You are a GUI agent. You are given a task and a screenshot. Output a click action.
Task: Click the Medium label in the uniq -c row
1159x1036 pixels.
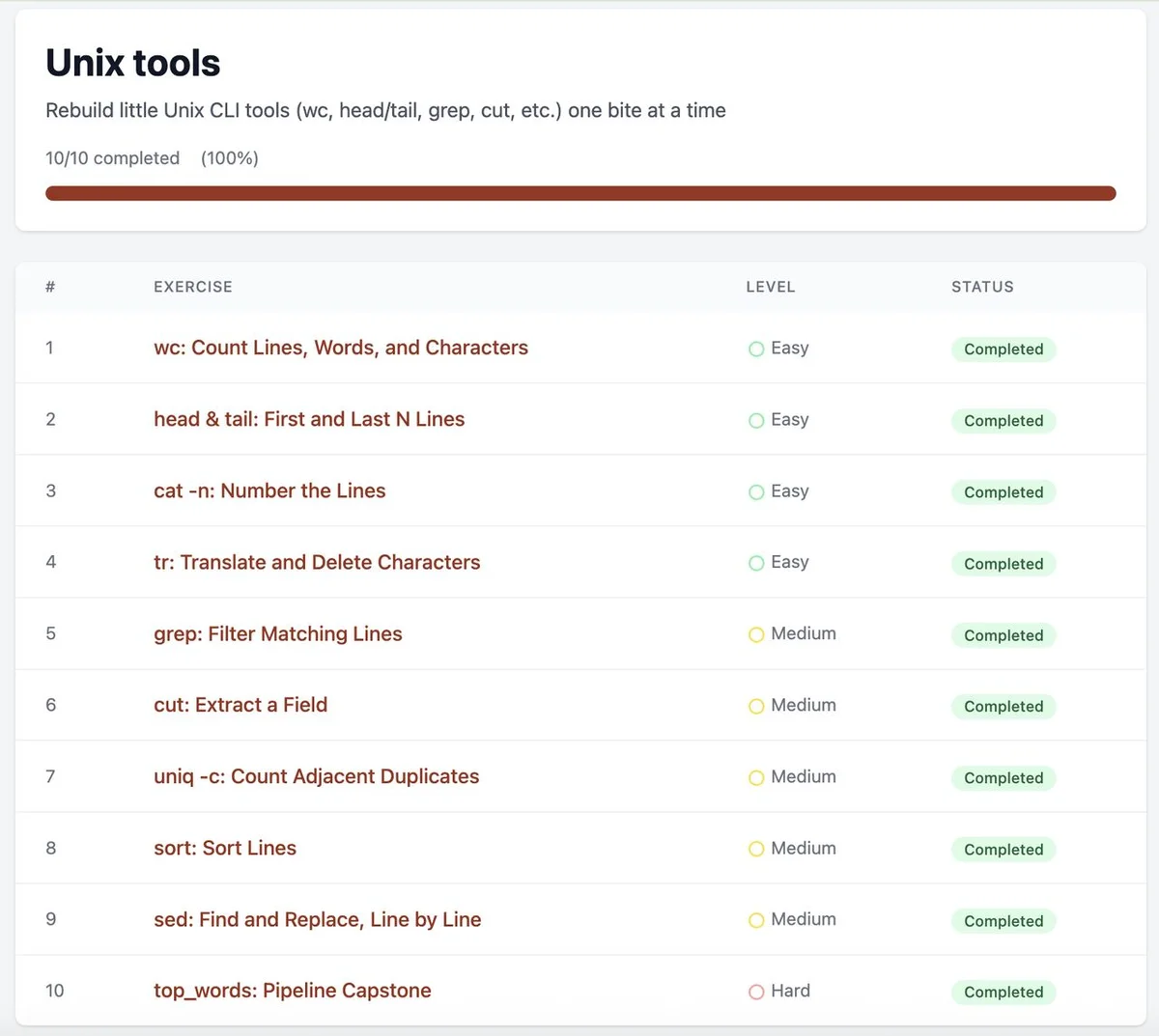(x=804, y=776)
